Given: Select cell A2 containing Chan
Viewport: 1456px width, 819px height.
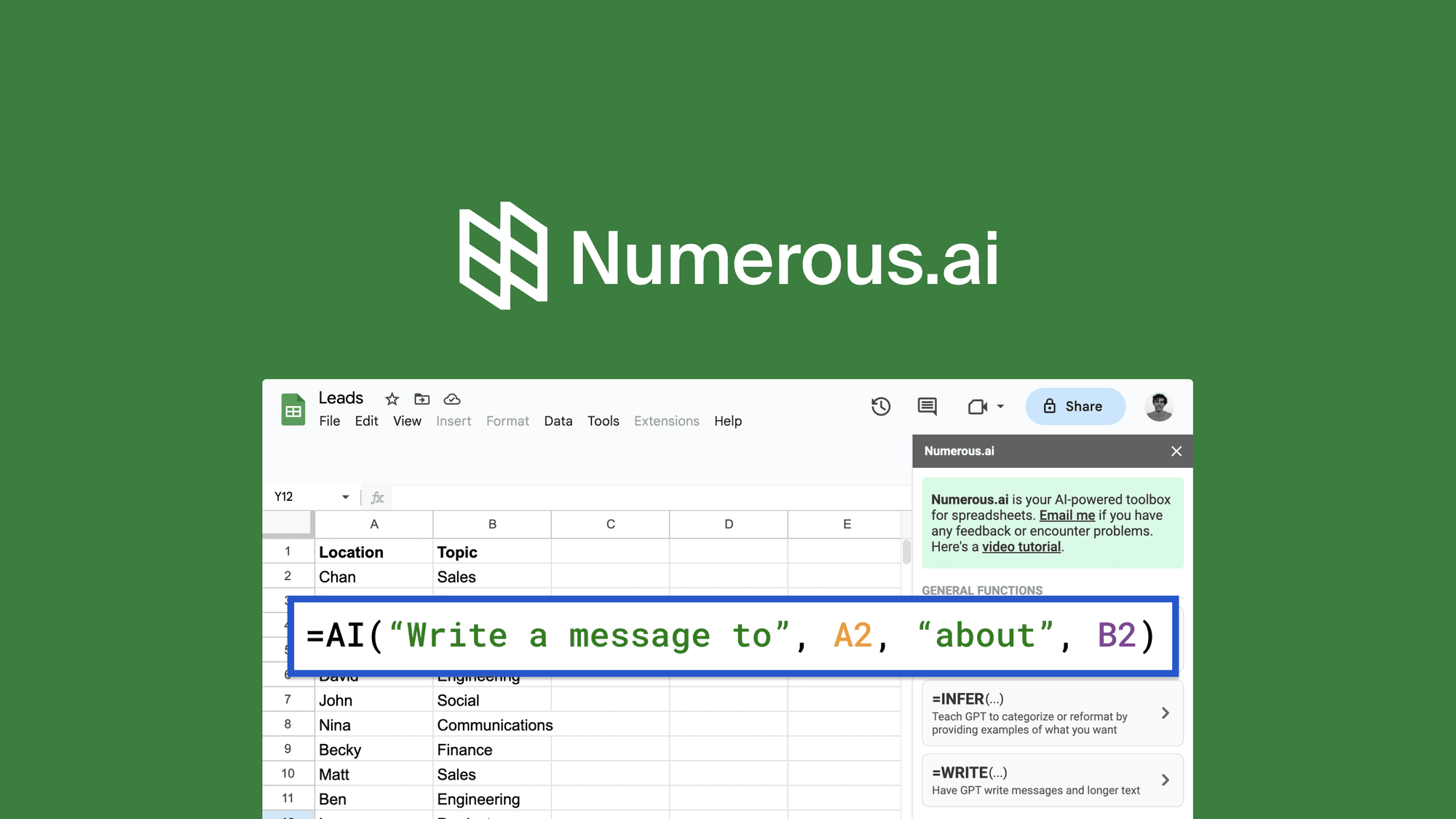Looking at the screenshot, I should point(337,576).
